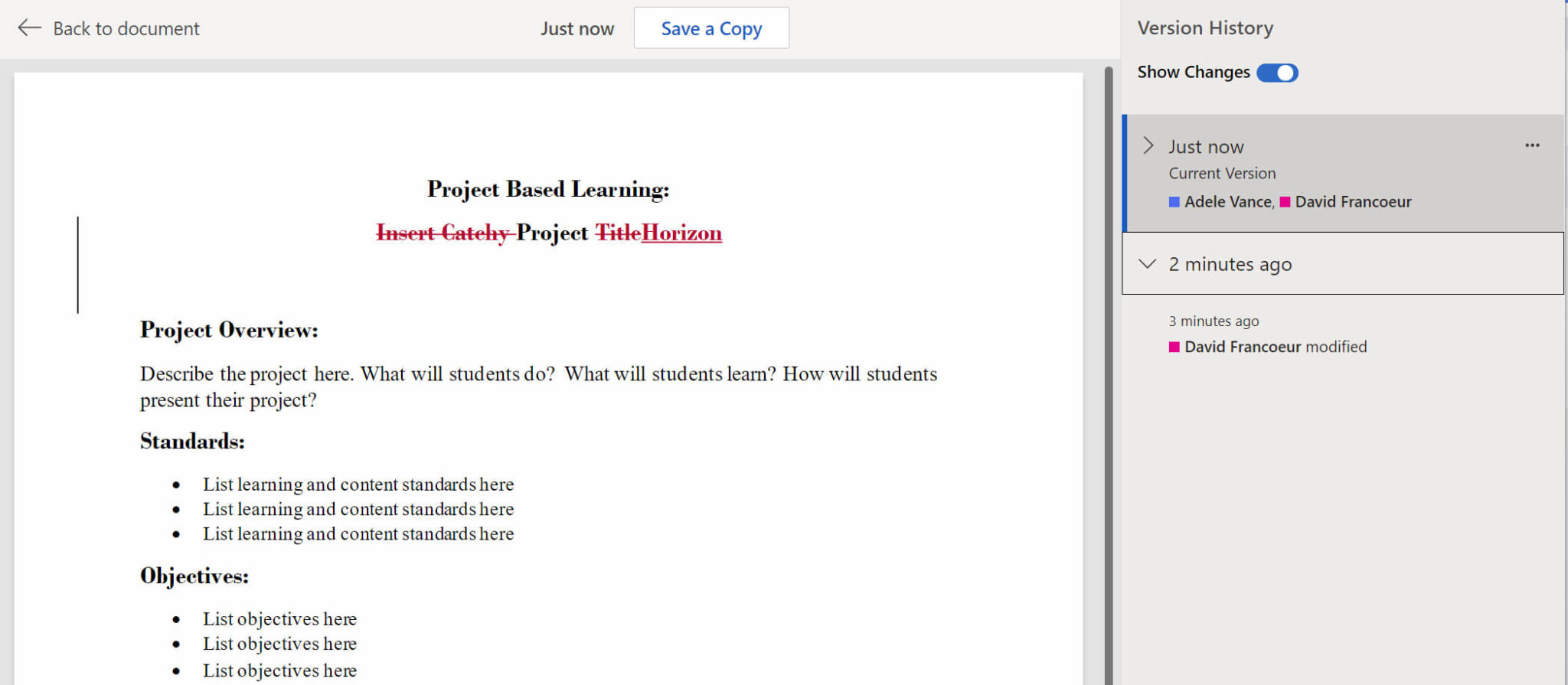Click the back arrow icon
The image size is (1568, 685).
(x=29, y=28)
